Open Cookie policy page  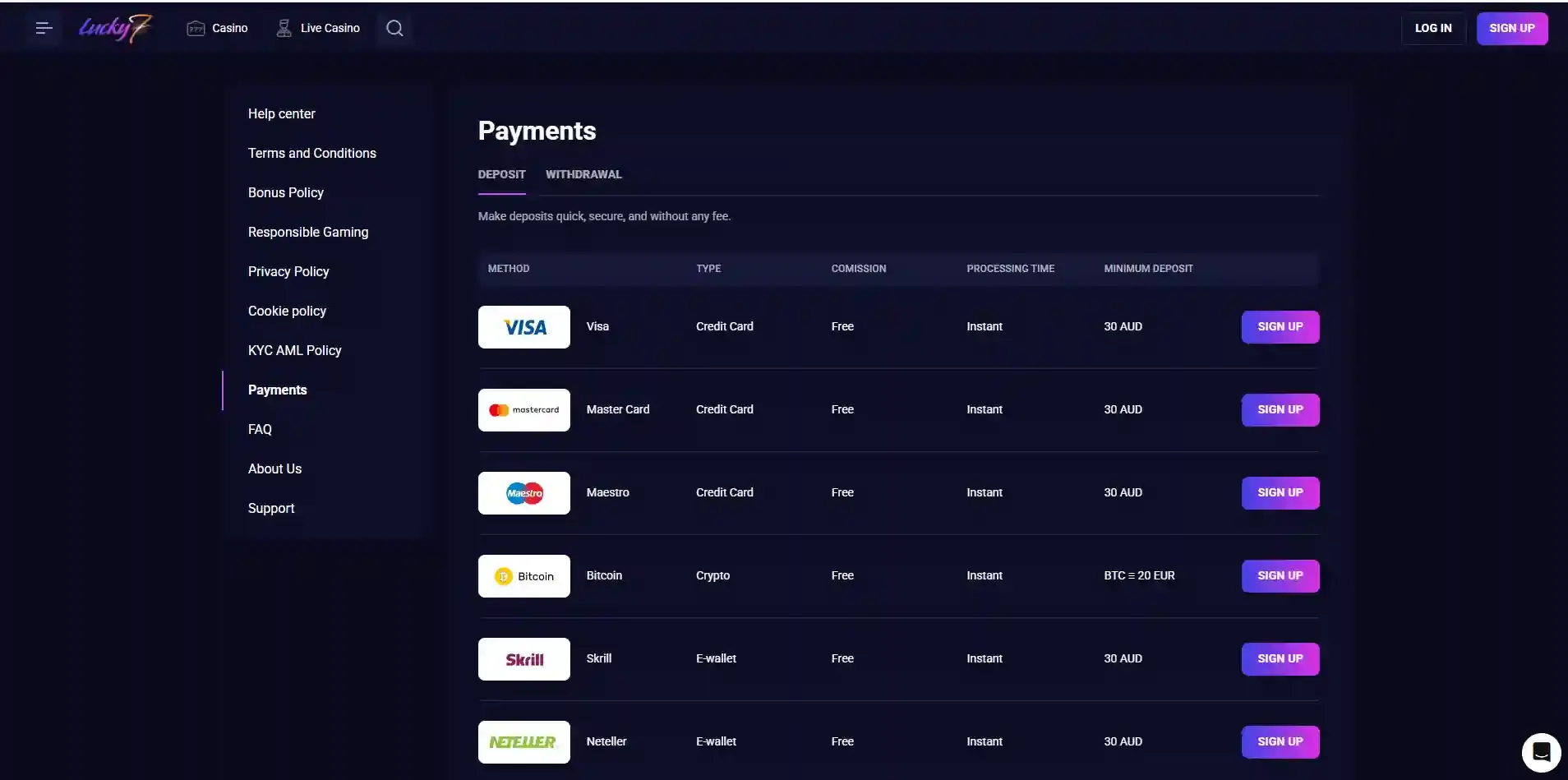coord(287,311)
